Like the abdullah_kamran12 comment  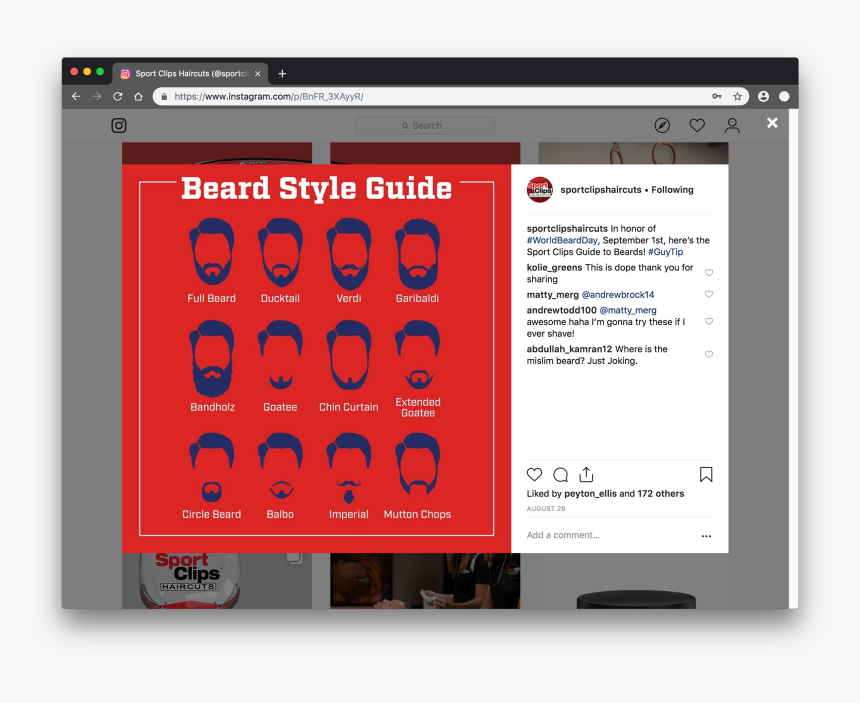(709, 355)
